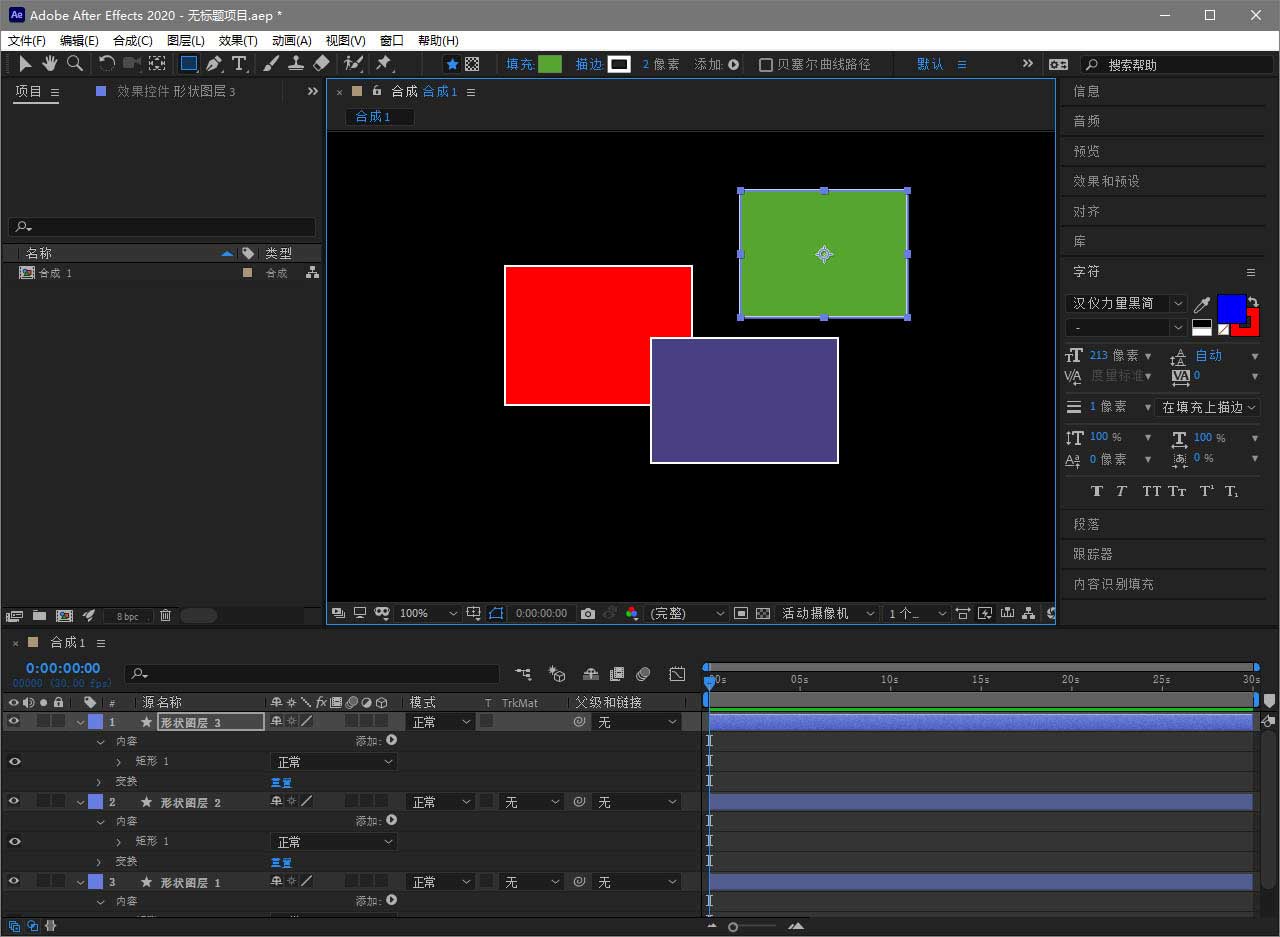The width and height of the screenshot is (1280, 937).
Task: Select the Pen tool in the toolbar
Action: (x=214, y=64)
